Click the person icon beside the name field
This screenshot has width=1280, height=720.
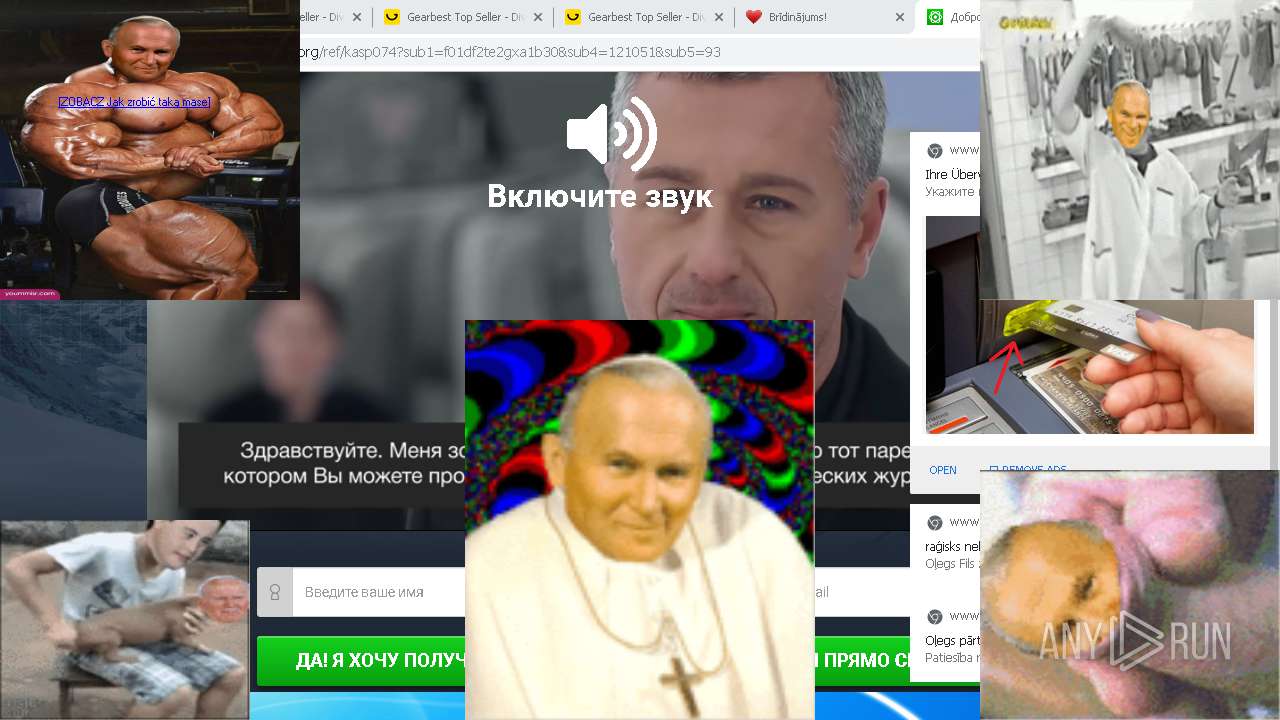(275, 592)
